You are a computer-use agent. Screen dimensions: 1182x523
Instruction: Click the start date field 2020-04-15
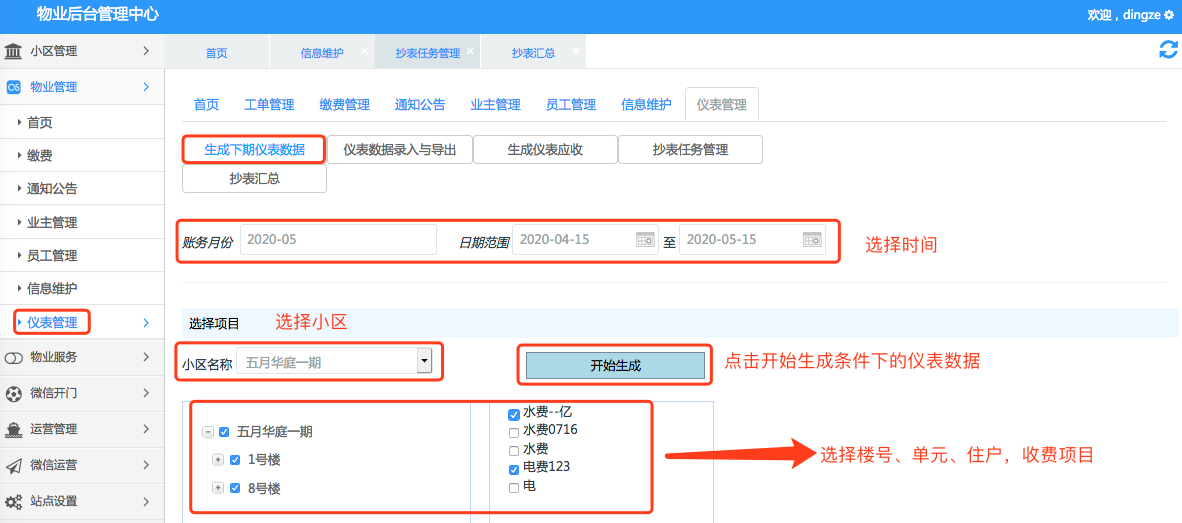tap(585, 240)
